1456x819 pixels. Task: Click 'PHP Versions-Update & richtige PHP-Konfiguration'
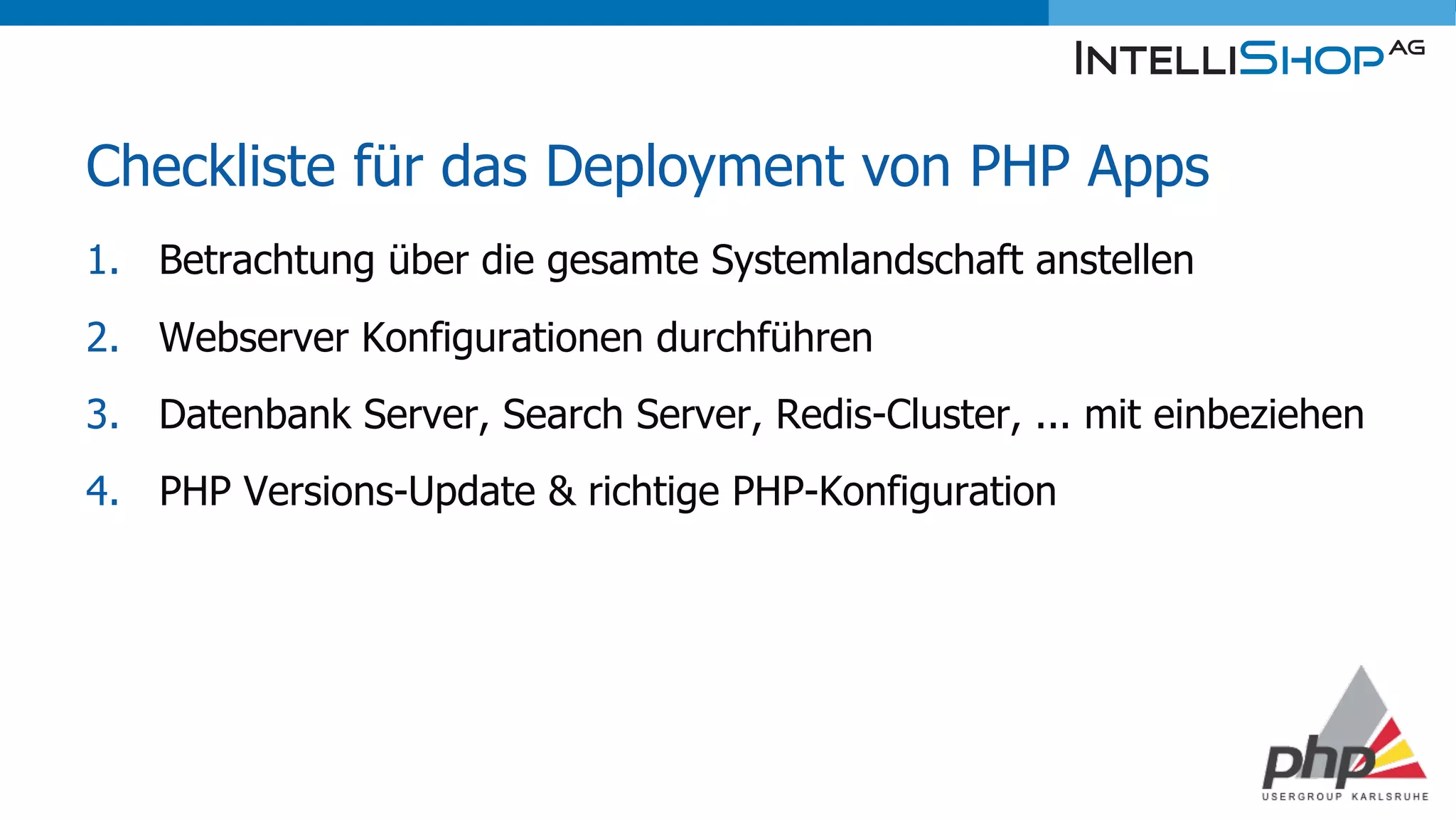pyautogui.click(x=608, y=492)
